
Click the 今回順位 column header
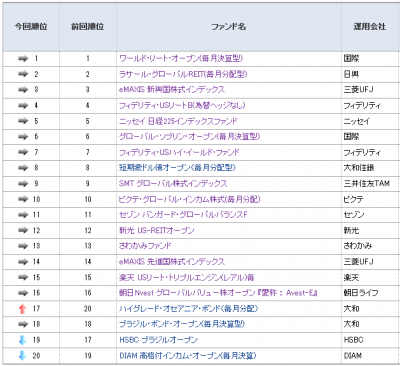coord(31,27)
